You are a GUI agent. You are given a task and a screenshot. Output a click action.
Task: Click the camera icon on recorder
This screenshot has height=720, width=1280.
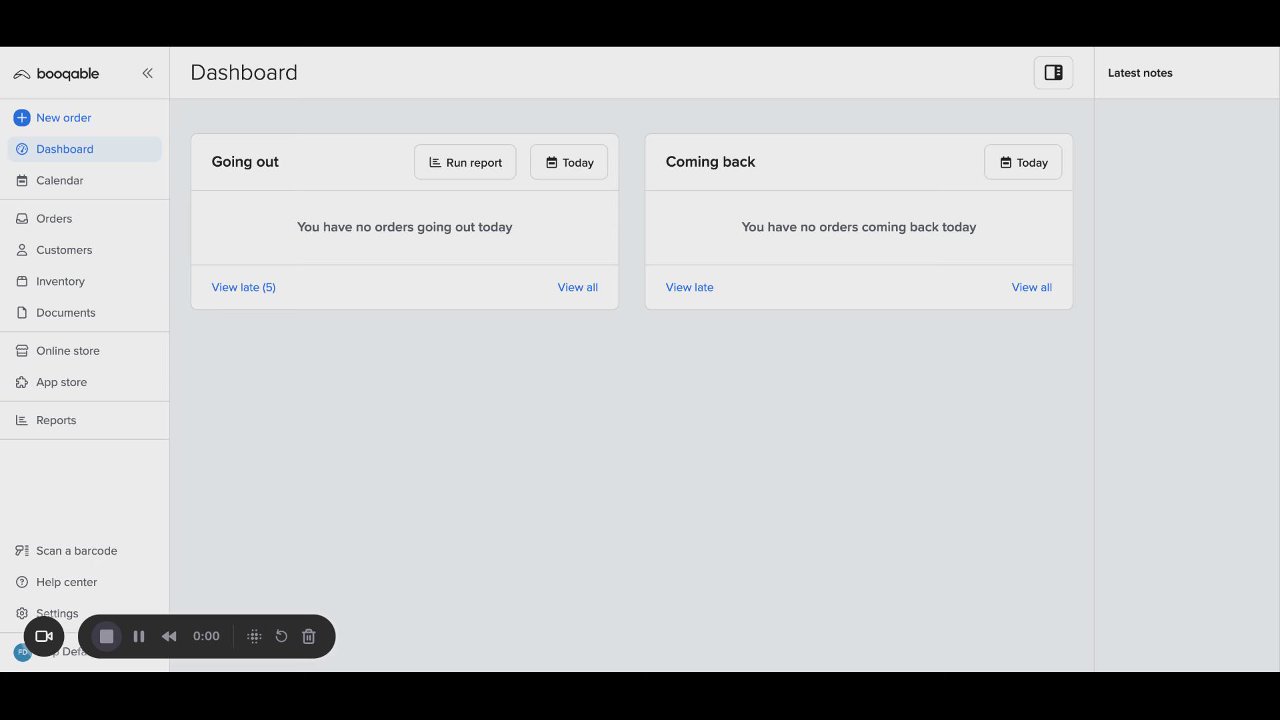click(44, 637)
